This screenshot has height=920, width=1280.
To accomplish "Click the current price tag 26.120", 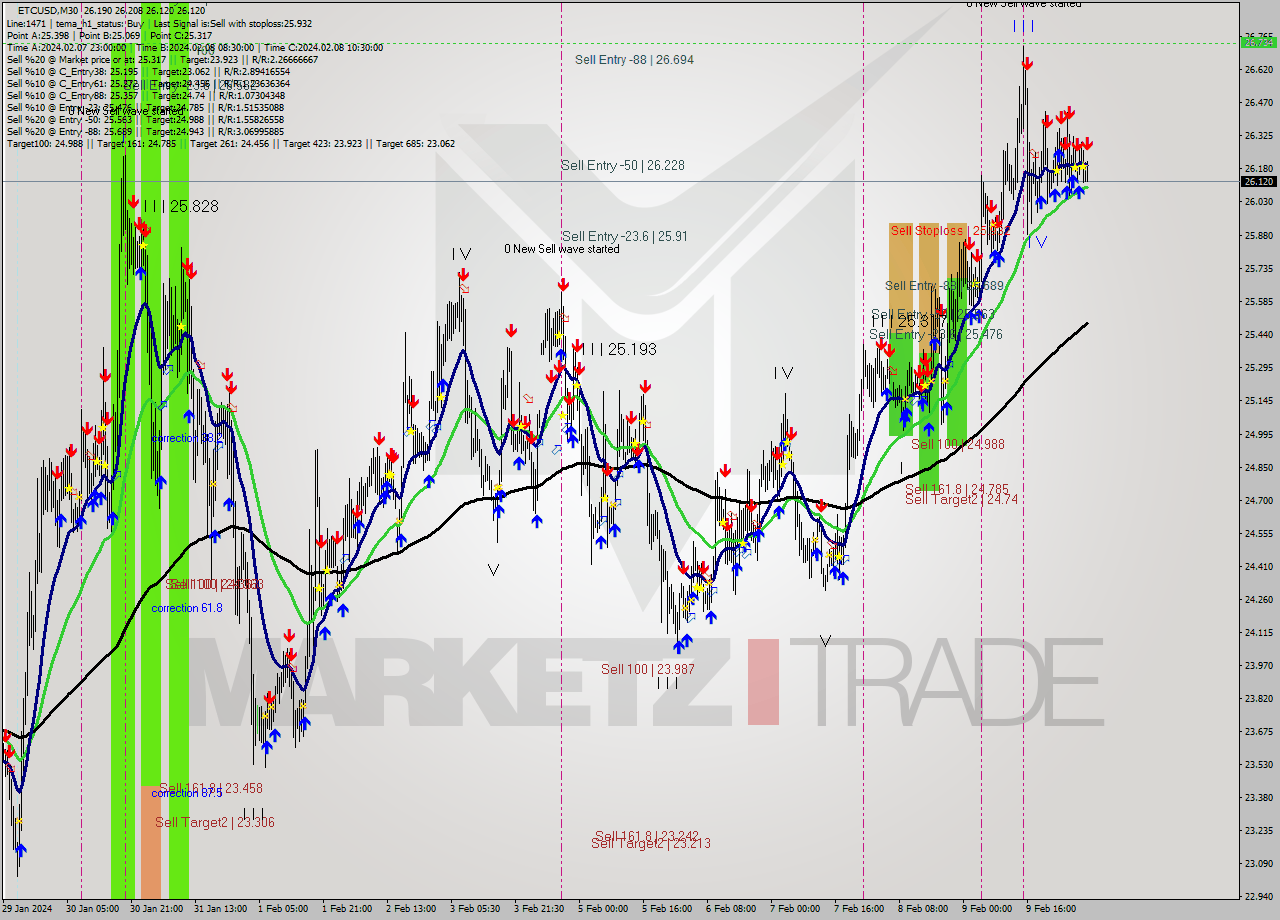I will click(1258, 181).
